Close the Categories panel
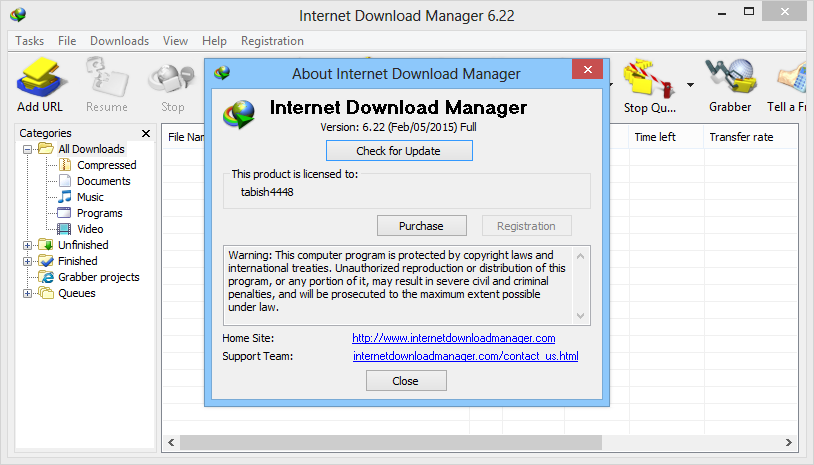The image size is (814, 465). click(x=146, y=134)
